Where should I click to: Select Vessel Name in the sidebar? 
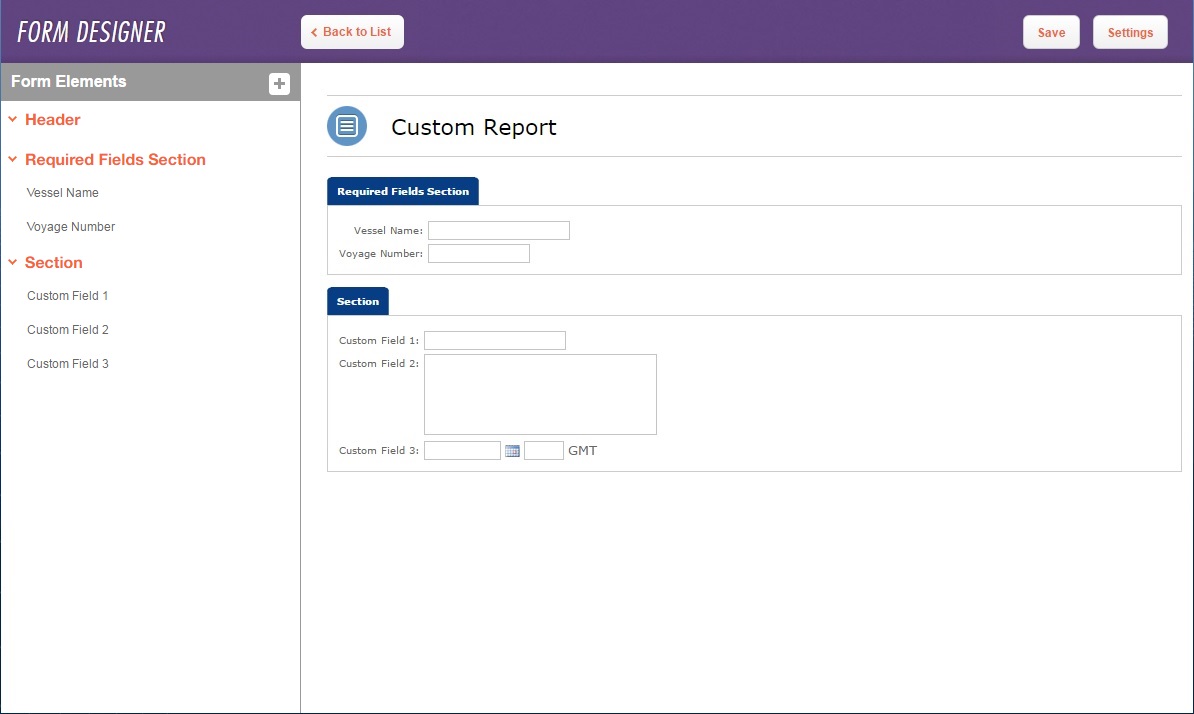63,192
